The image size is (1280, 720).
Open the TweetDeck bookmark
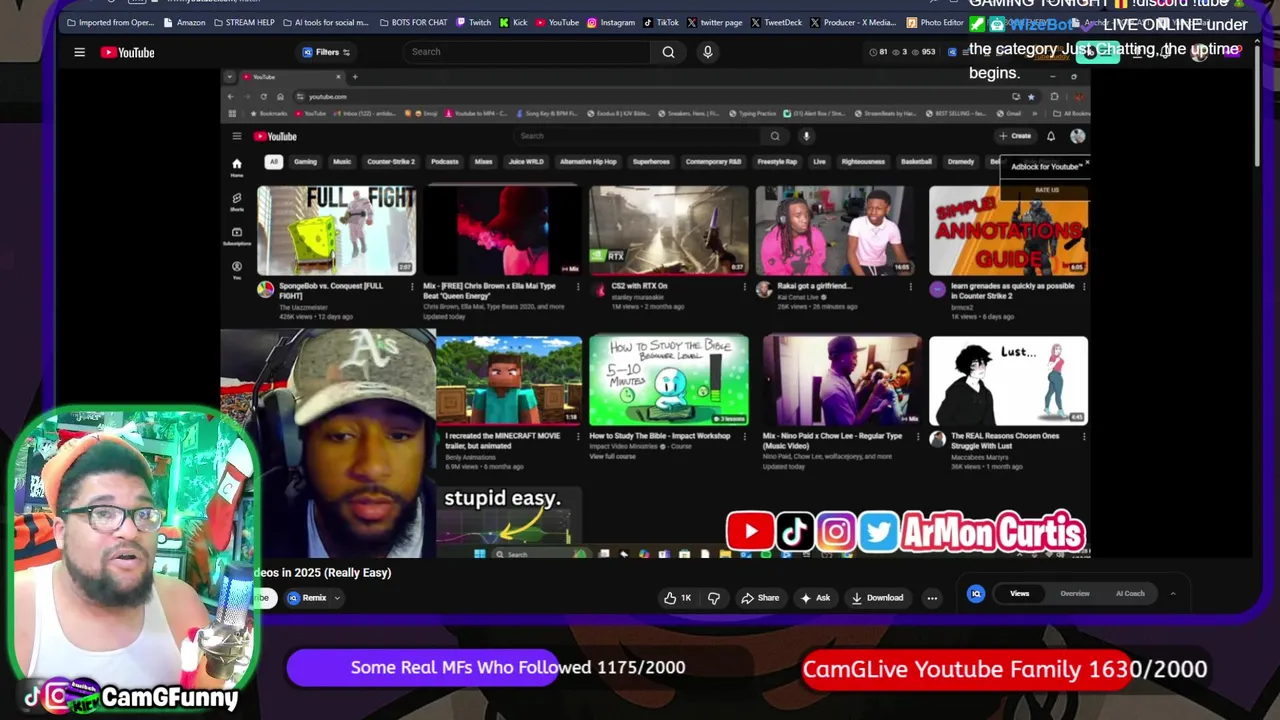776,22
